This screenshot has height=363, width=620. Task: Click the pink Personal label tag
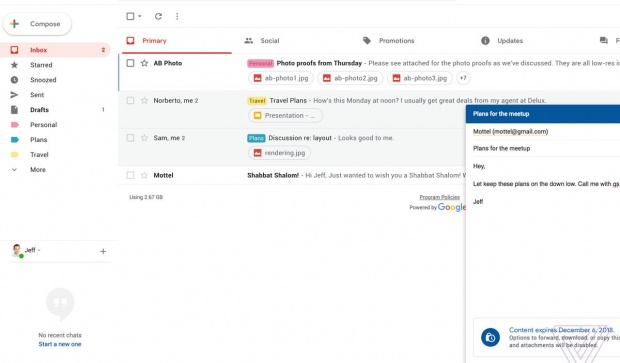tap(260, 63)
